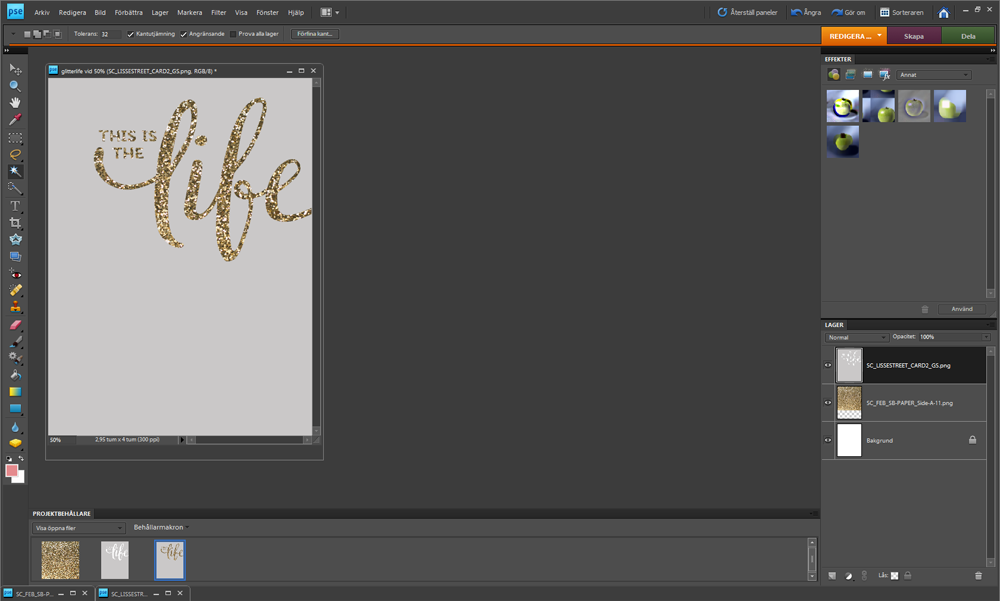Select the Eyedropper tool
This screenshot has width=1000, height=601.
point(14,119)
